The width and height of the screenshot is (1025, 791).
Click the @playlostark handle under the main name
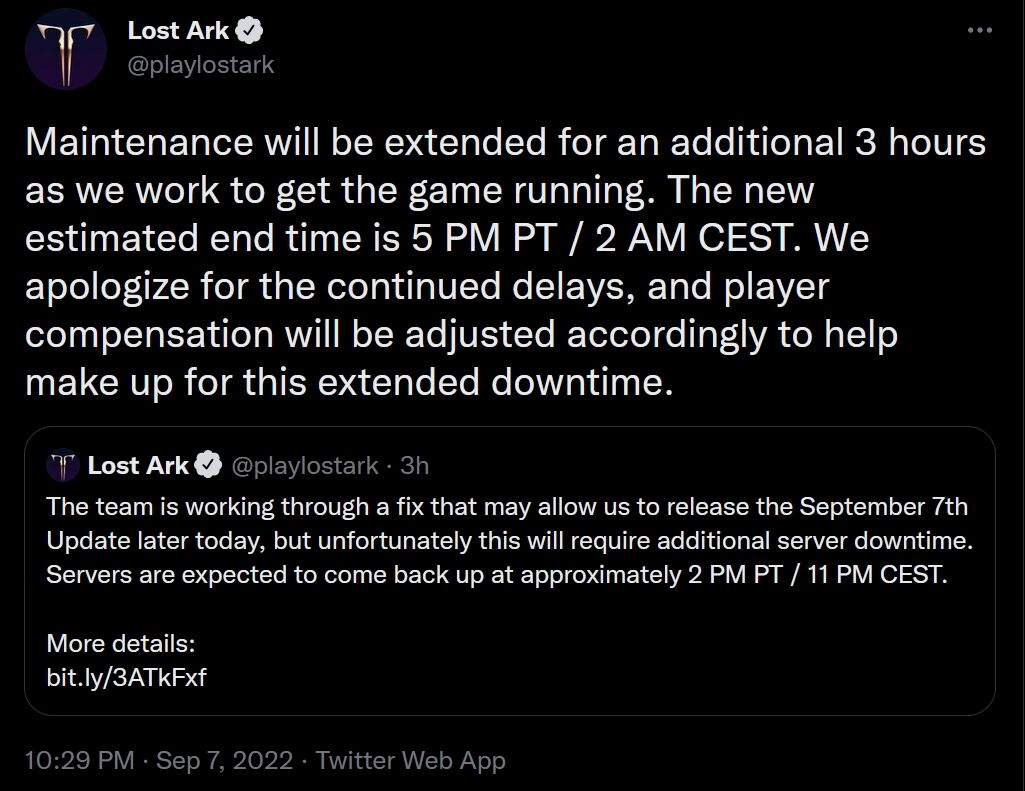tap(200, 65)
